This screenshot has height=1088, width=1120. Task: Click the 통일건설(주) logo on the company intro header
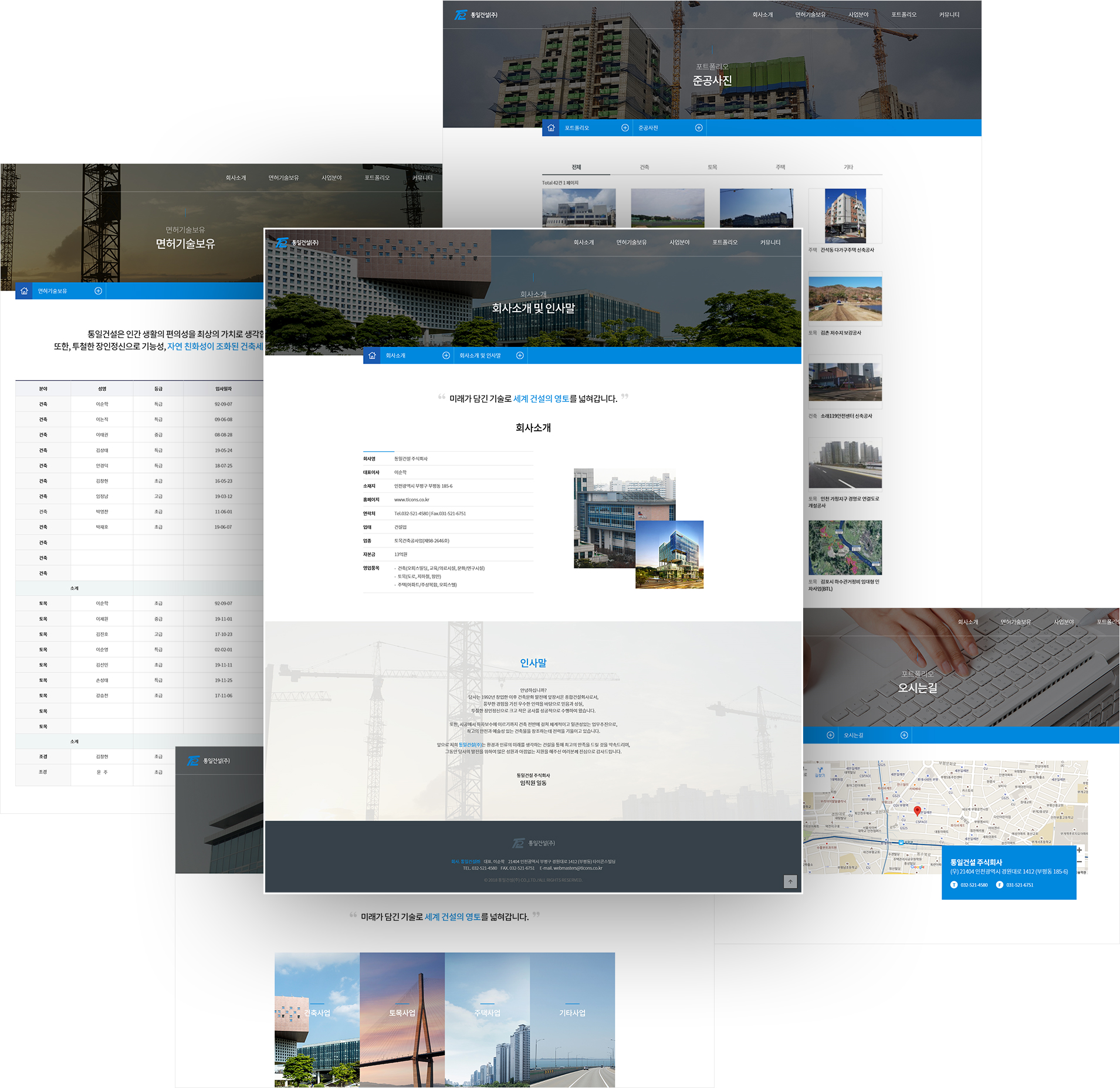click(297, 242)
